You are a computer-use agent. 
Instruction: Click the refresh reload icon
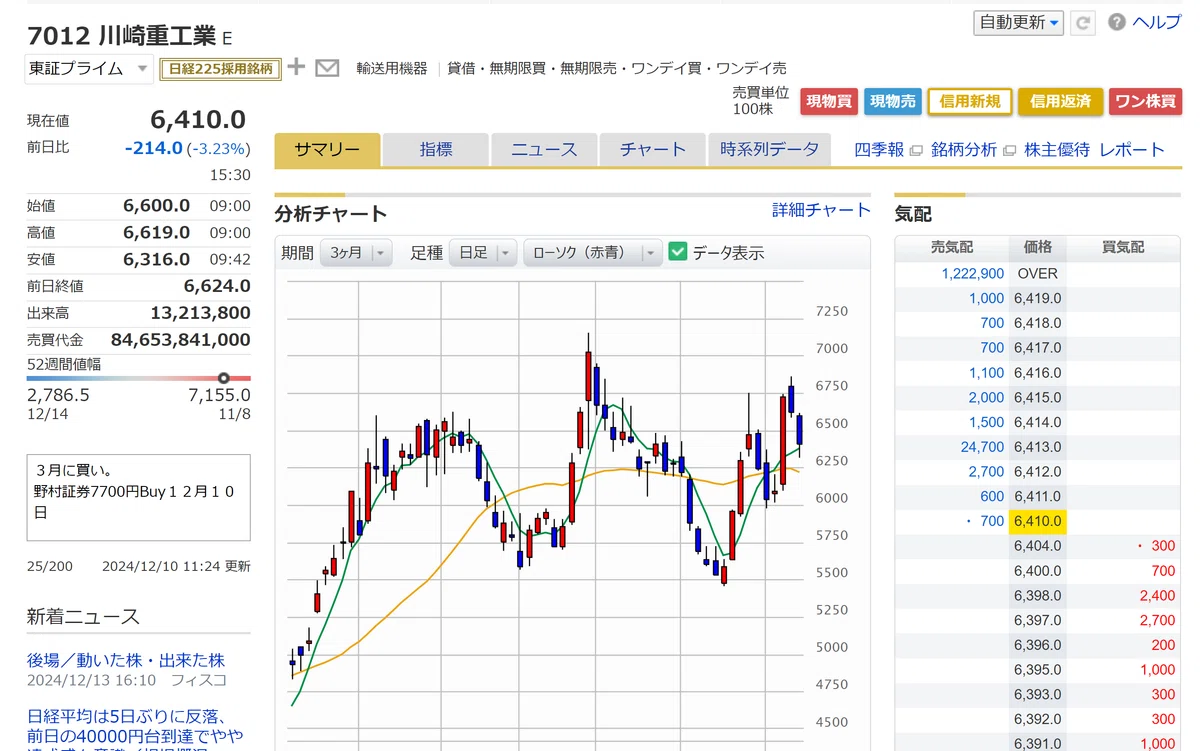(x=1082, y=23)
